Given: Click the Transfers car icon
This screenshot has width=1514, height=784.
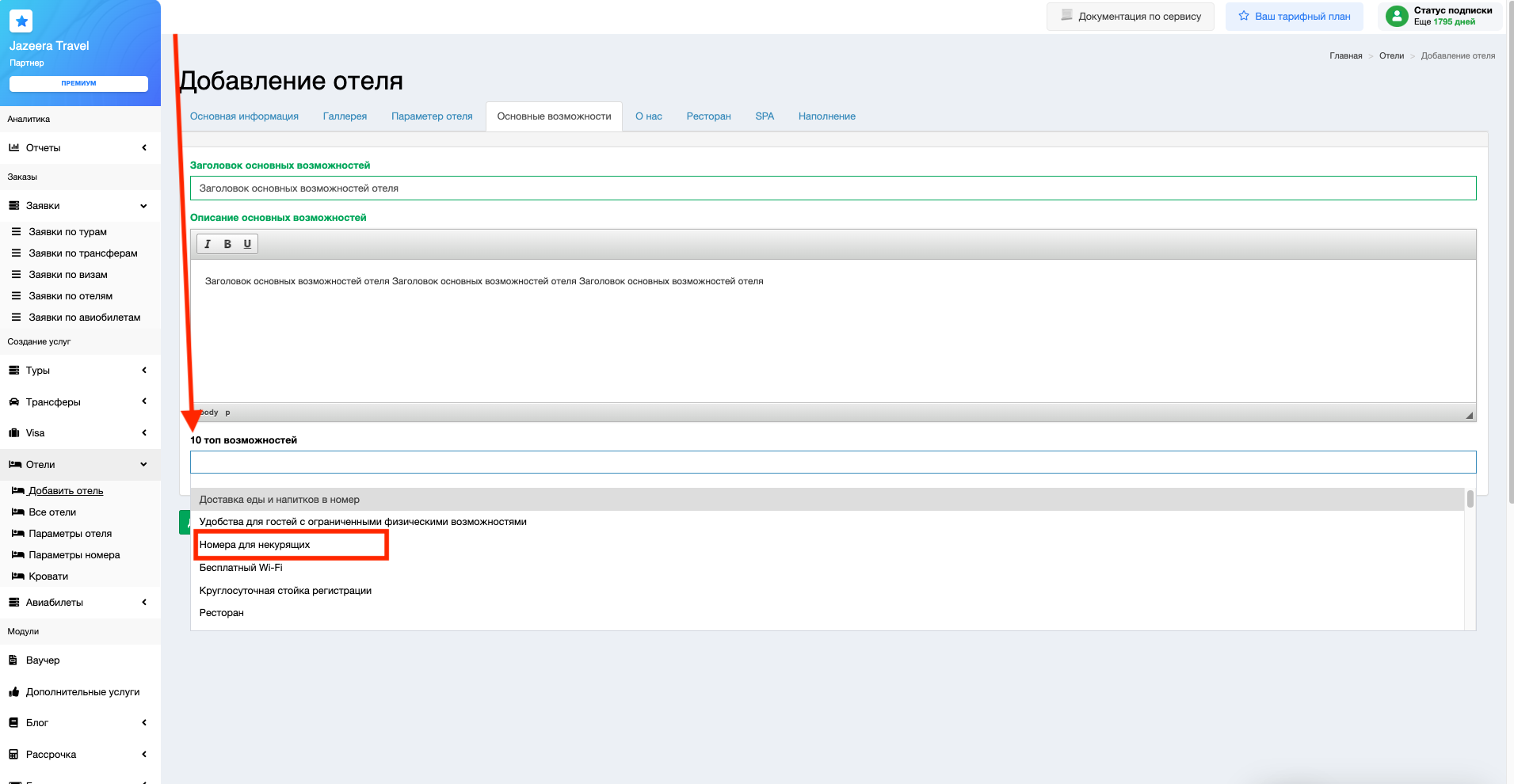Looking at the screenshot, I should (14, 402).
